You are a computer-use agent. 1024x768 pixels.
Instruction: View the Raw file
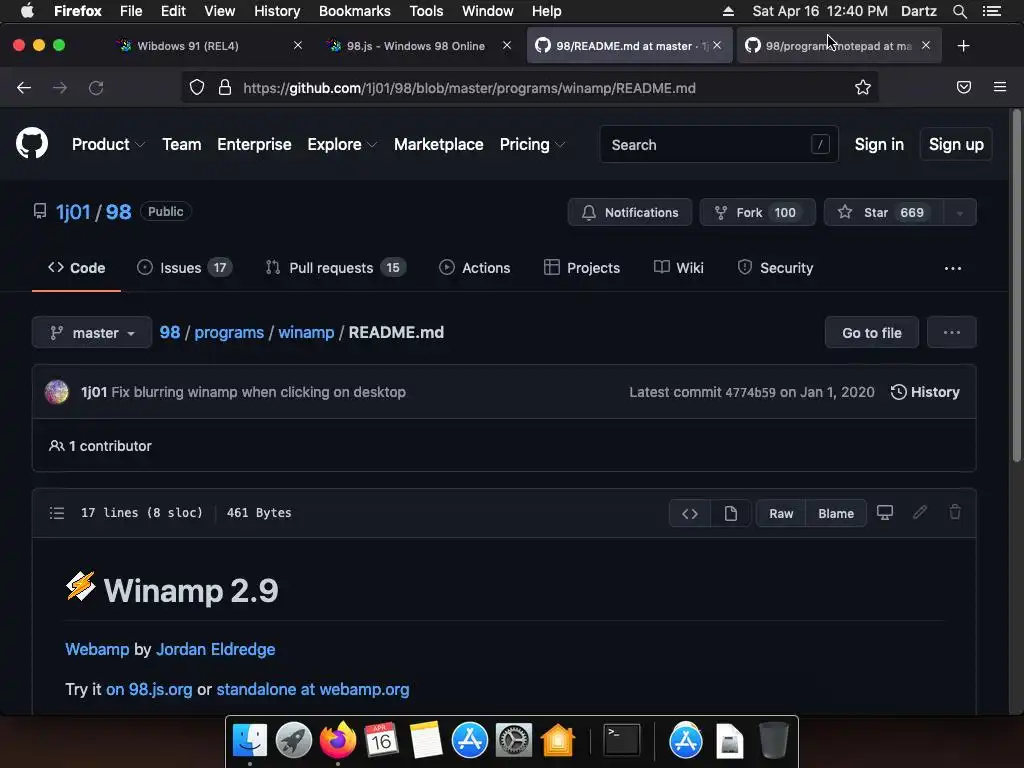(781, 513)
